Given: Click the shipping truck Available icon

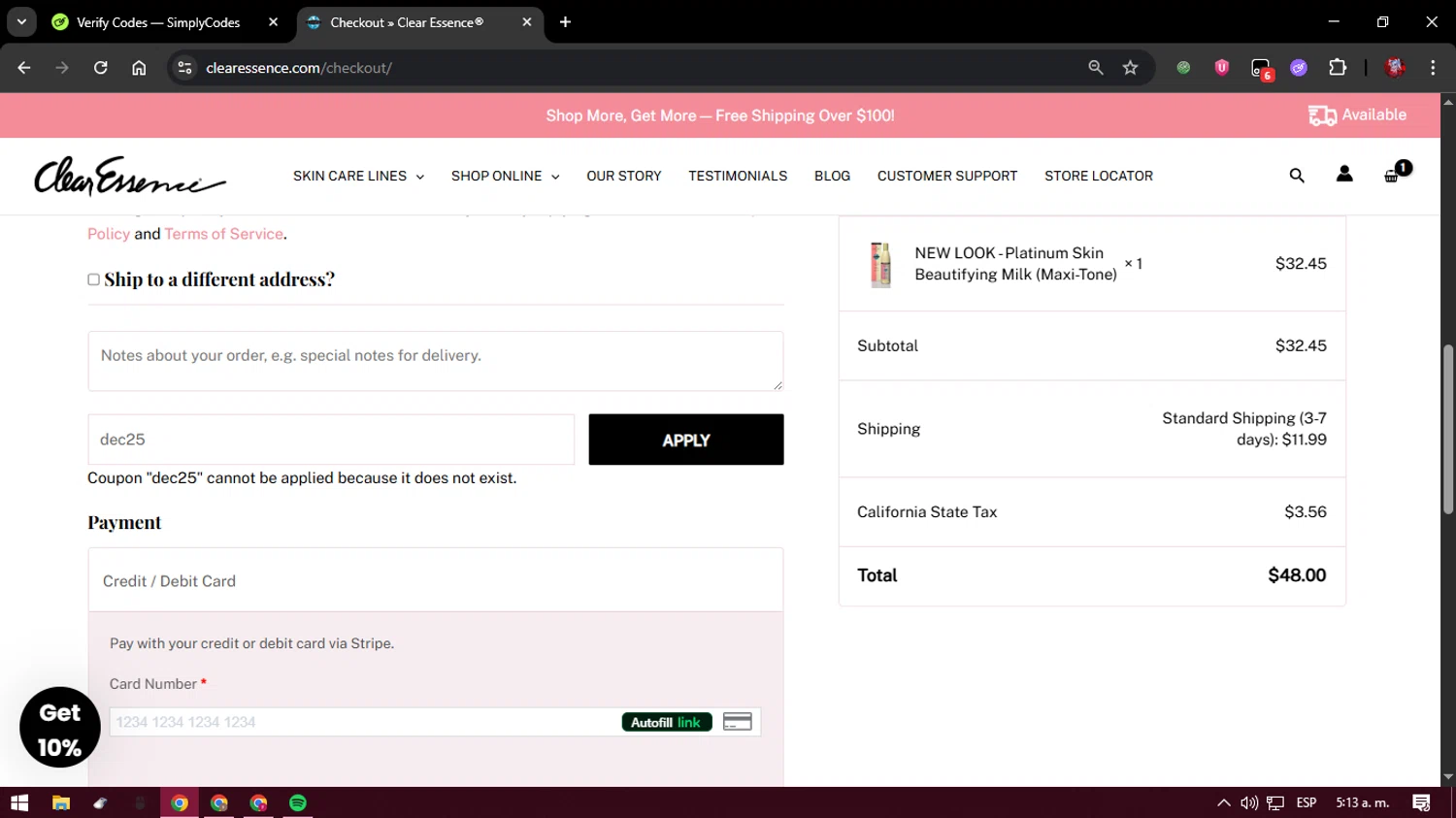Looking at the screenshot, I should [x=1357, y=115].
